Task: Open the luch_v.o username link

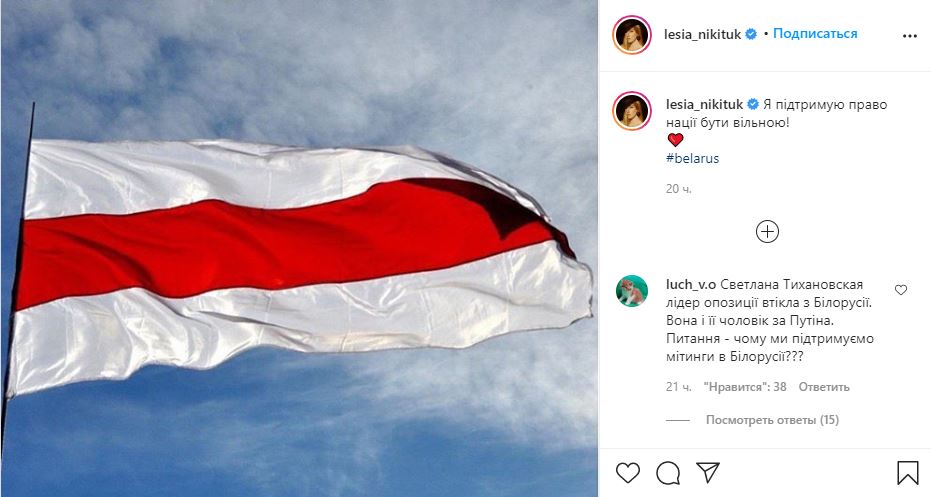Action: (691, 284)
